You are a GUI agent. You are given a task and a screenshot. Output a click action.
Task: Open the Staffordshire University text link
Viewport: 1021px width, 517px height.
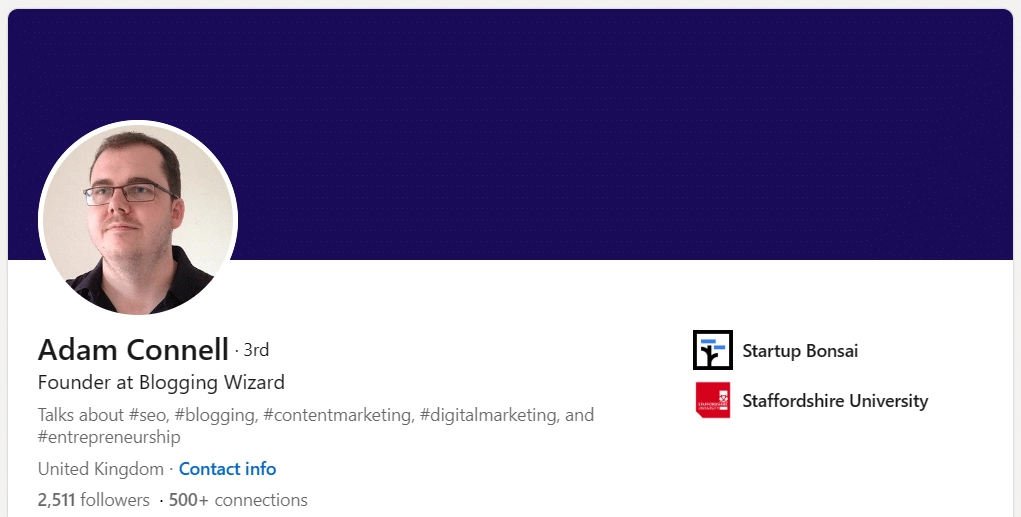point(835,401)
